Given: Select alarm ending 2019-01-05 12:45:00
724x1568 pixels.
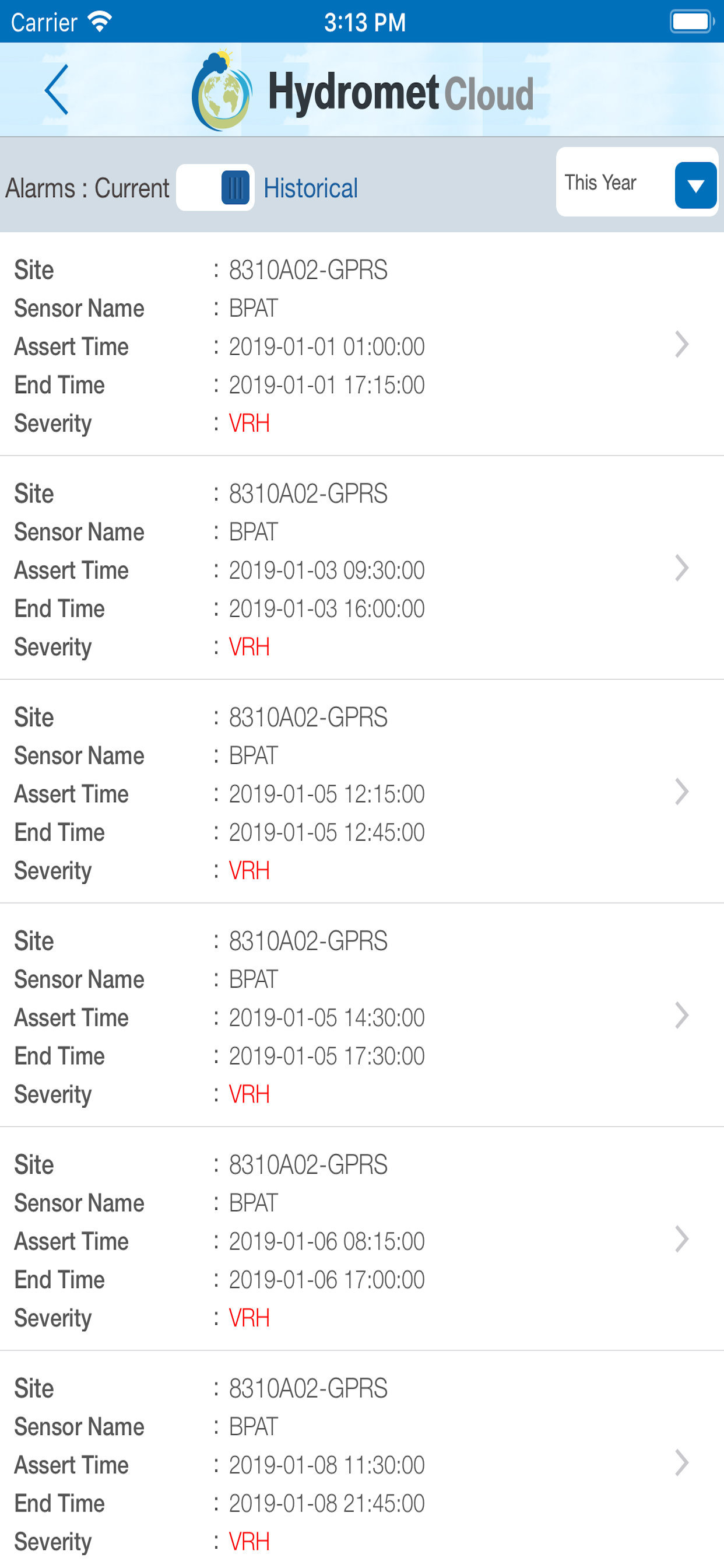Looking at the screenshot, I should 362,792.
